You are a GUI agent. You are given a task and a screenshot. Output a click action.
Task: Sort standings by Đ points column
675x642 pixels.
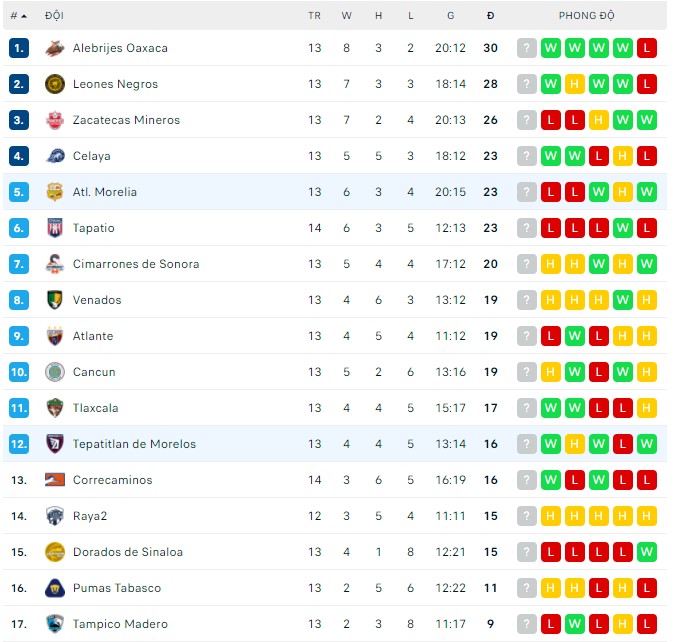click(x=490, y=16)
